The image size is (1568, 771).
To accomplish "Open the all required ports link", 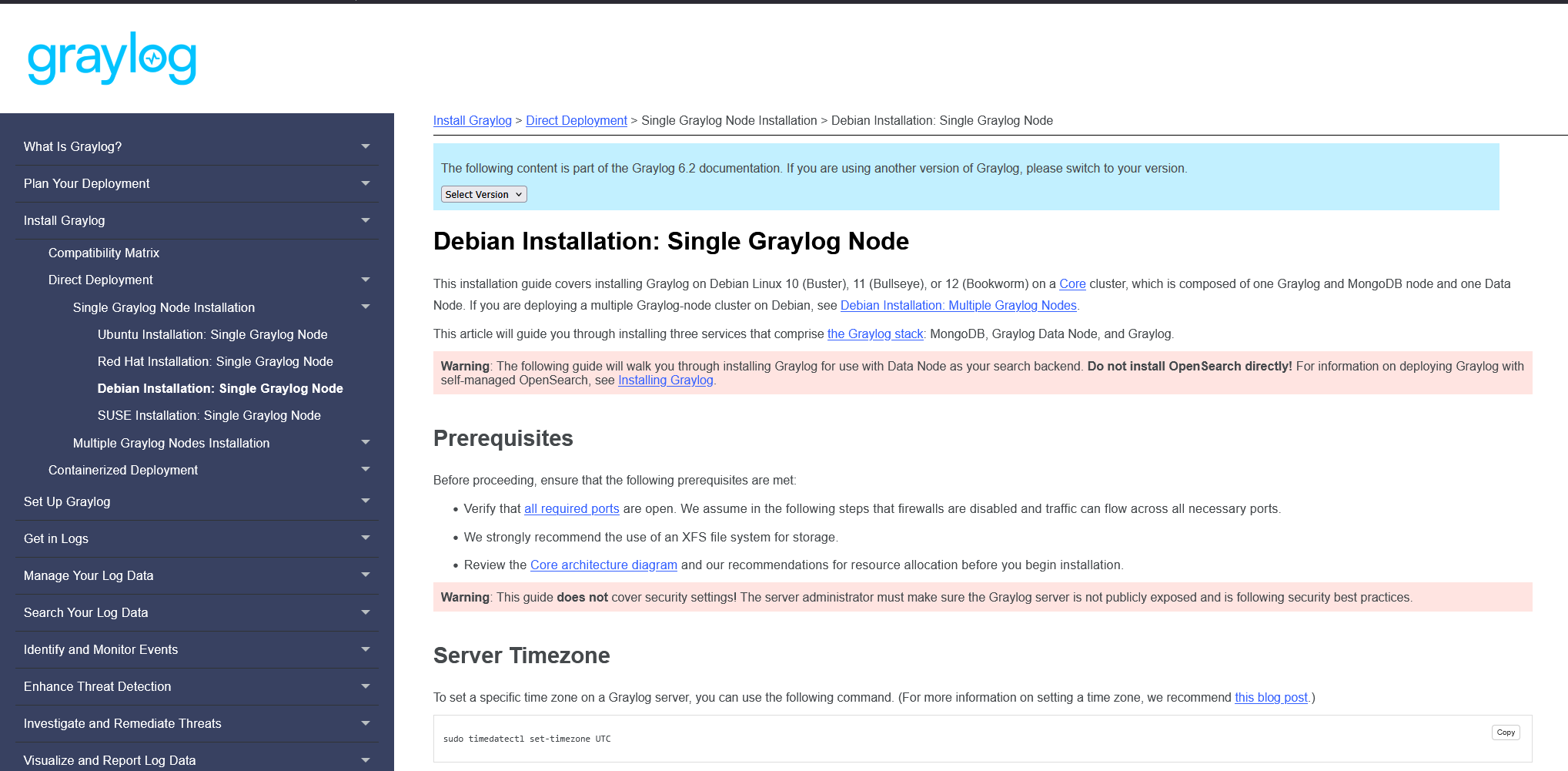I will (572, 508).
